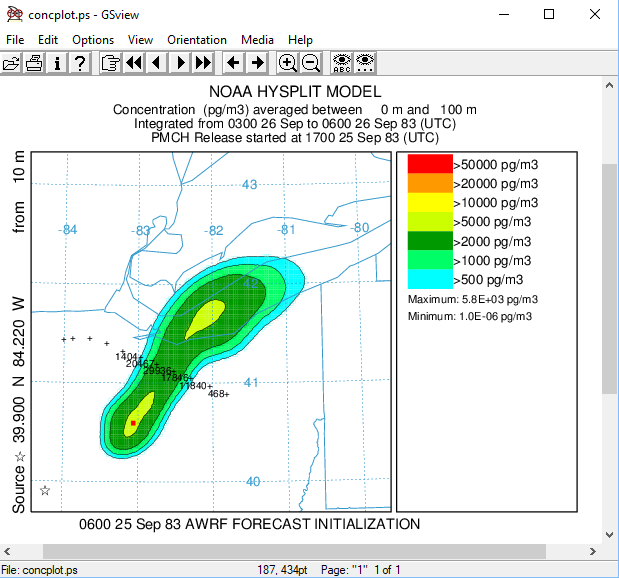Open the File menu
The width and height of the screenshot is (619, 578).
tap(16, 40)
